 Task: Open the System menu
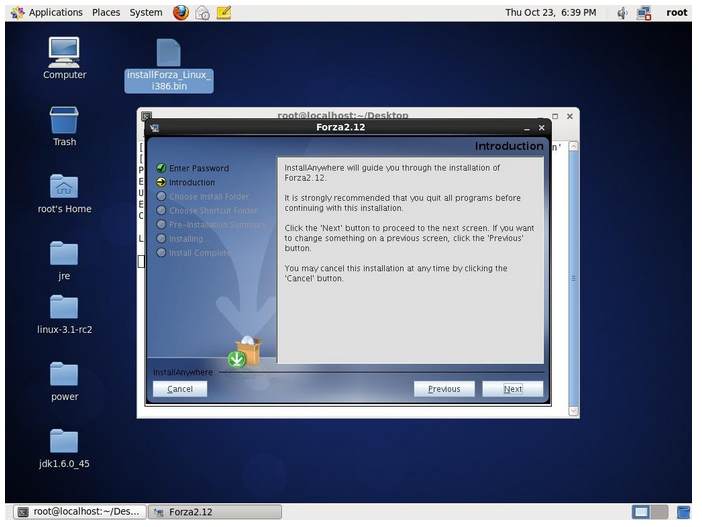point(146,13)
